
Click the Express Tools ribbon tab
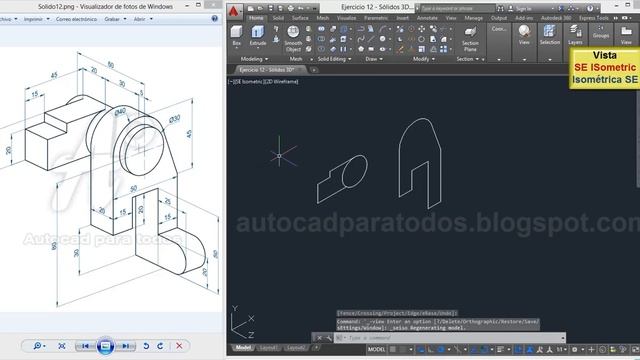coord(593,18)
